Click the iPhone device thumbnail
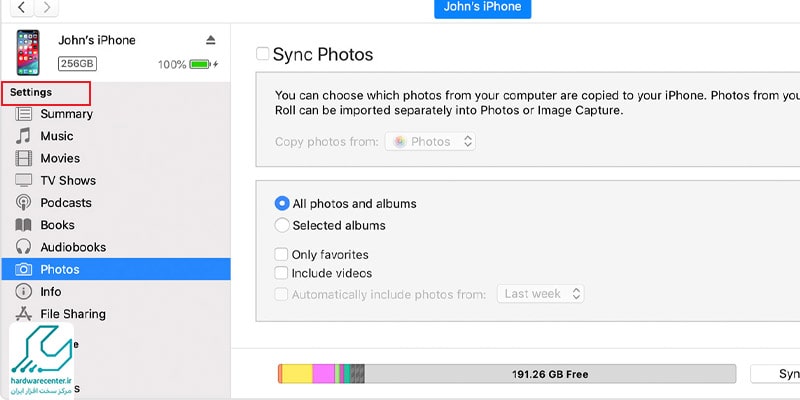 28,53
